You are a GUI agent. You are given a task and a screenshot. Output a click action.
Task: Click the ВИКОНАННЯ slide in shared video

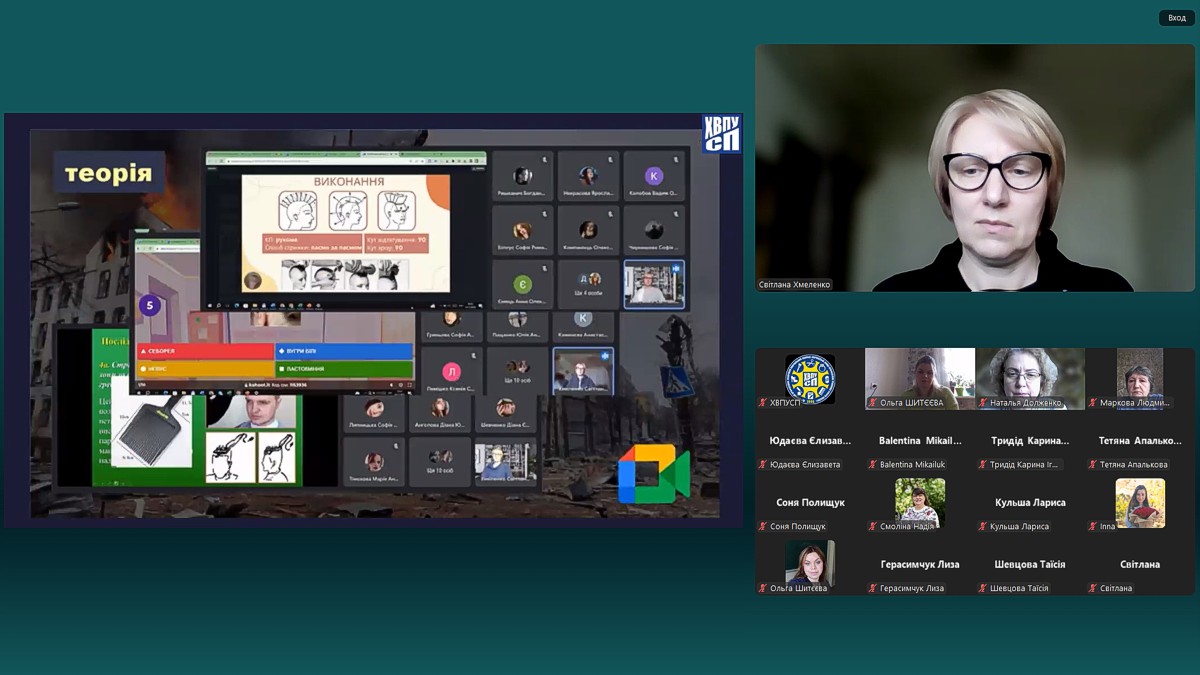345,235
